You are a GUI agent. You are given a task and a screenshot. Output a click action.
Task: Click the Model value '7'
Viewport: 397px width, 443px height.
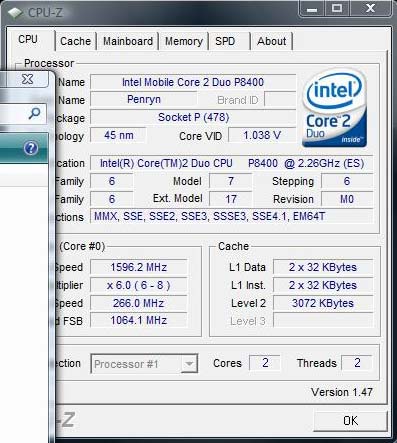point(231,181)
